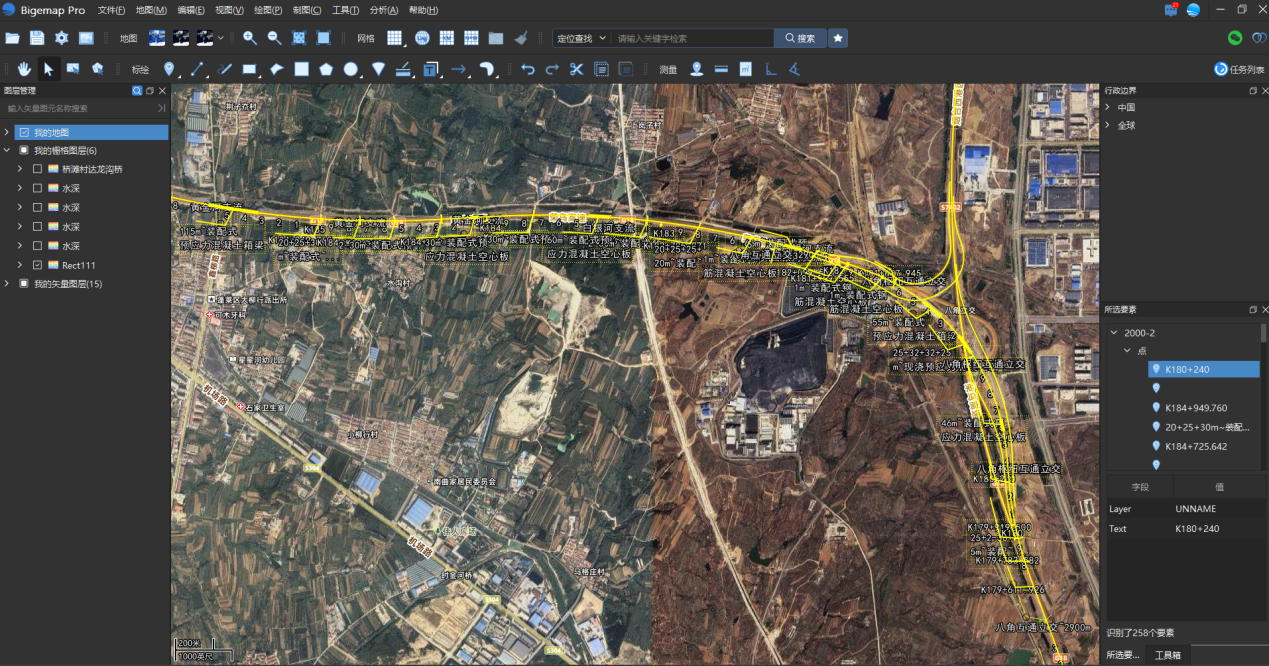Select the K184+949.760 point item
The image size is (1269, 666).
[1203, 407]
